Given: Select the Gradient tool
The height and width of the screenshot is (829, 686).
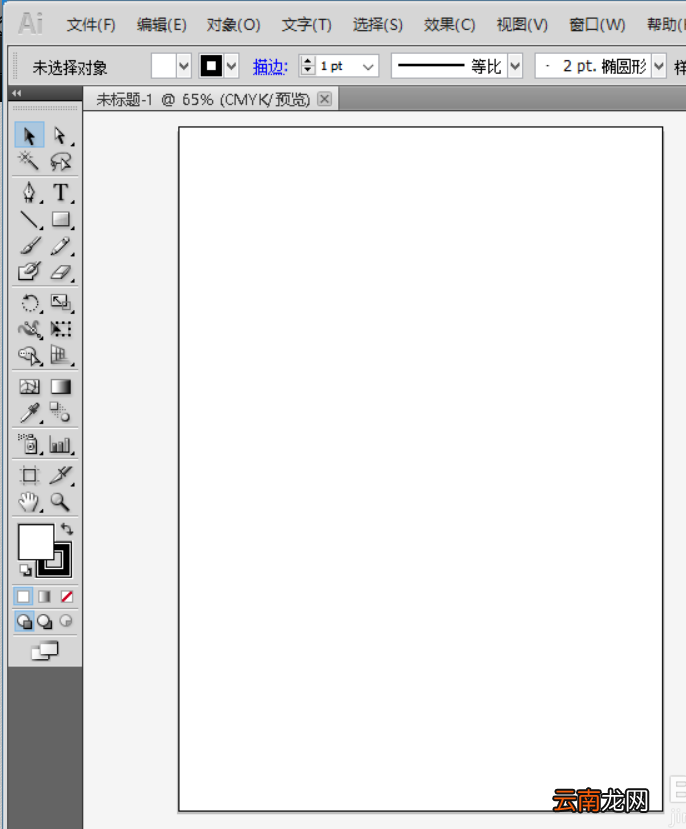Looking at the screenshot, I should [x=60, y=386].
